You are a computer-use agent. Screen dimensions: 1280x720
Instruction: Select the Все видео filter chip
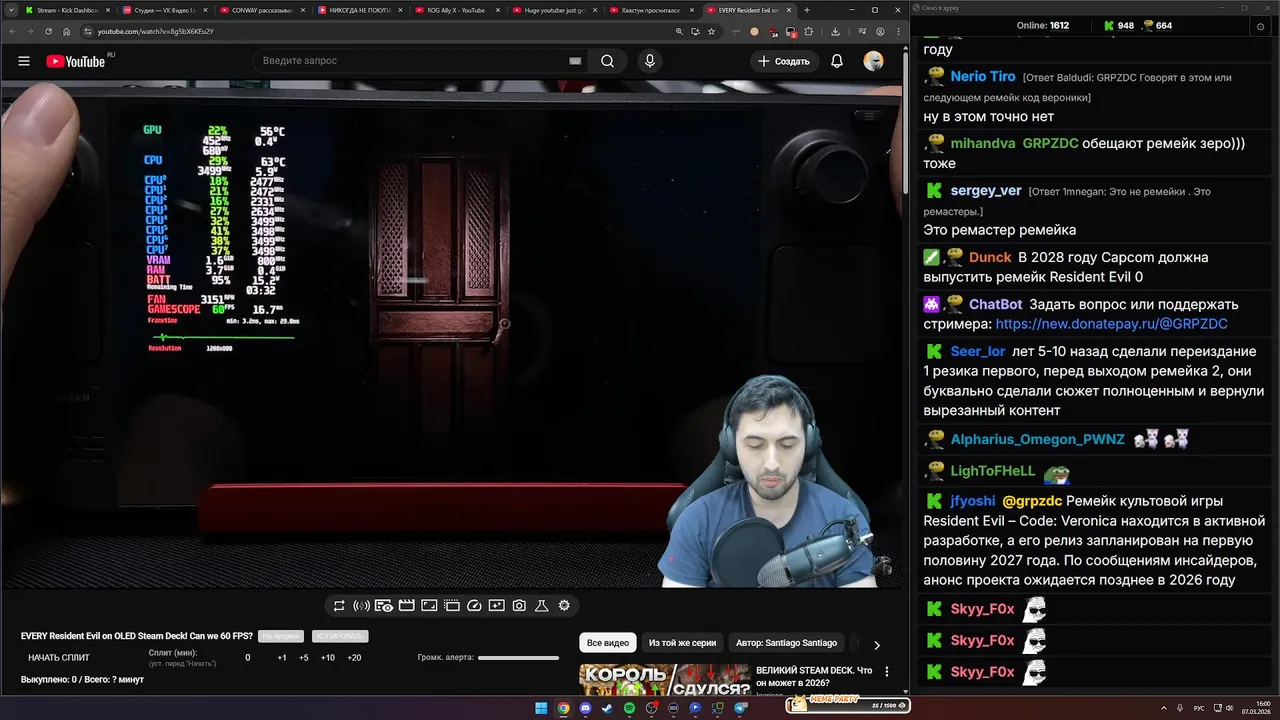pyautogui.click(x=608, y=643)
